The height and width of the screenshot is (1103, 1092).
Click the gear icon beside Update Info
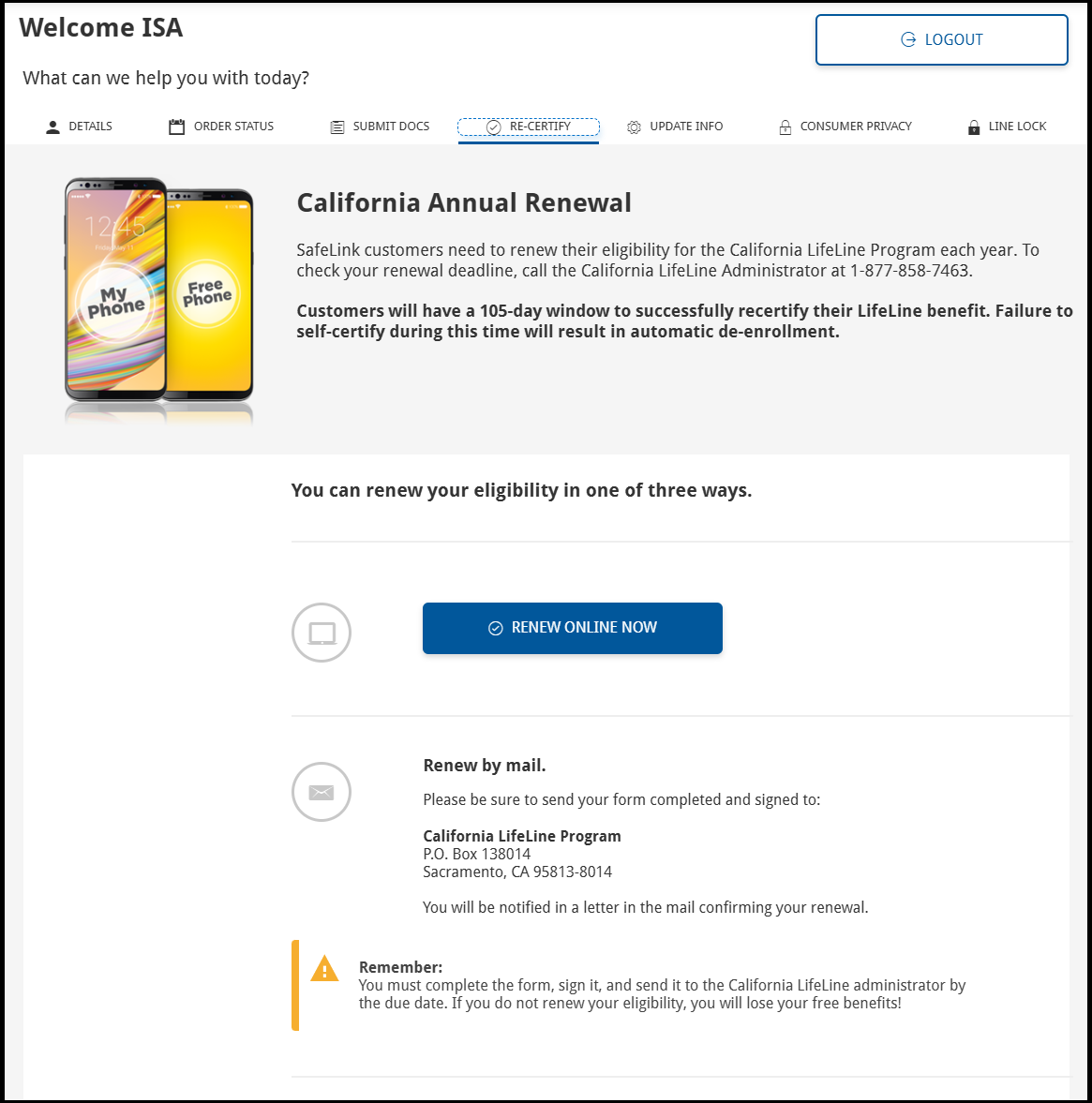pos(634,127)
